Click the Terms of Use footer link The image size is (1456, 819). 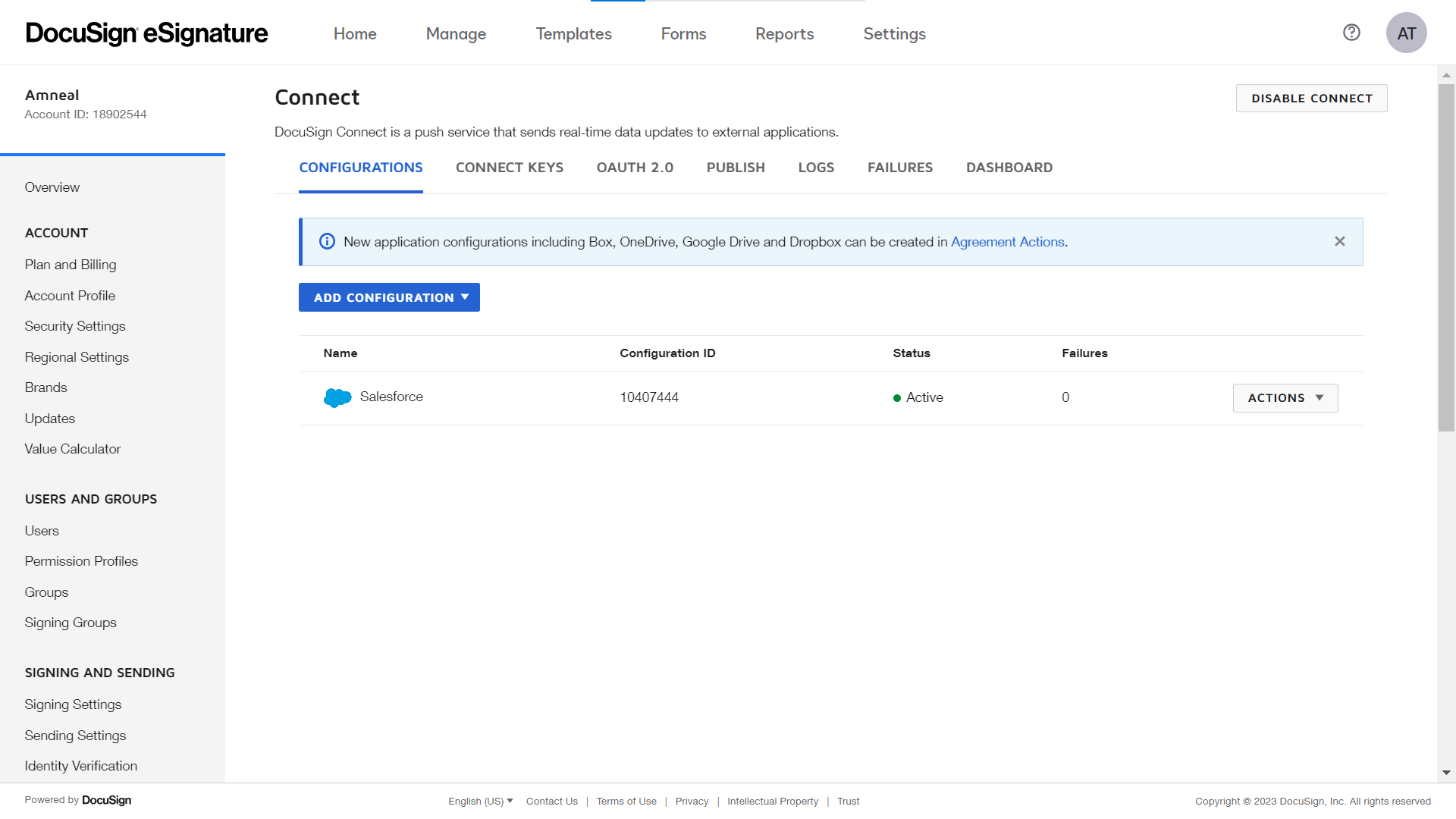coord(626,801)
